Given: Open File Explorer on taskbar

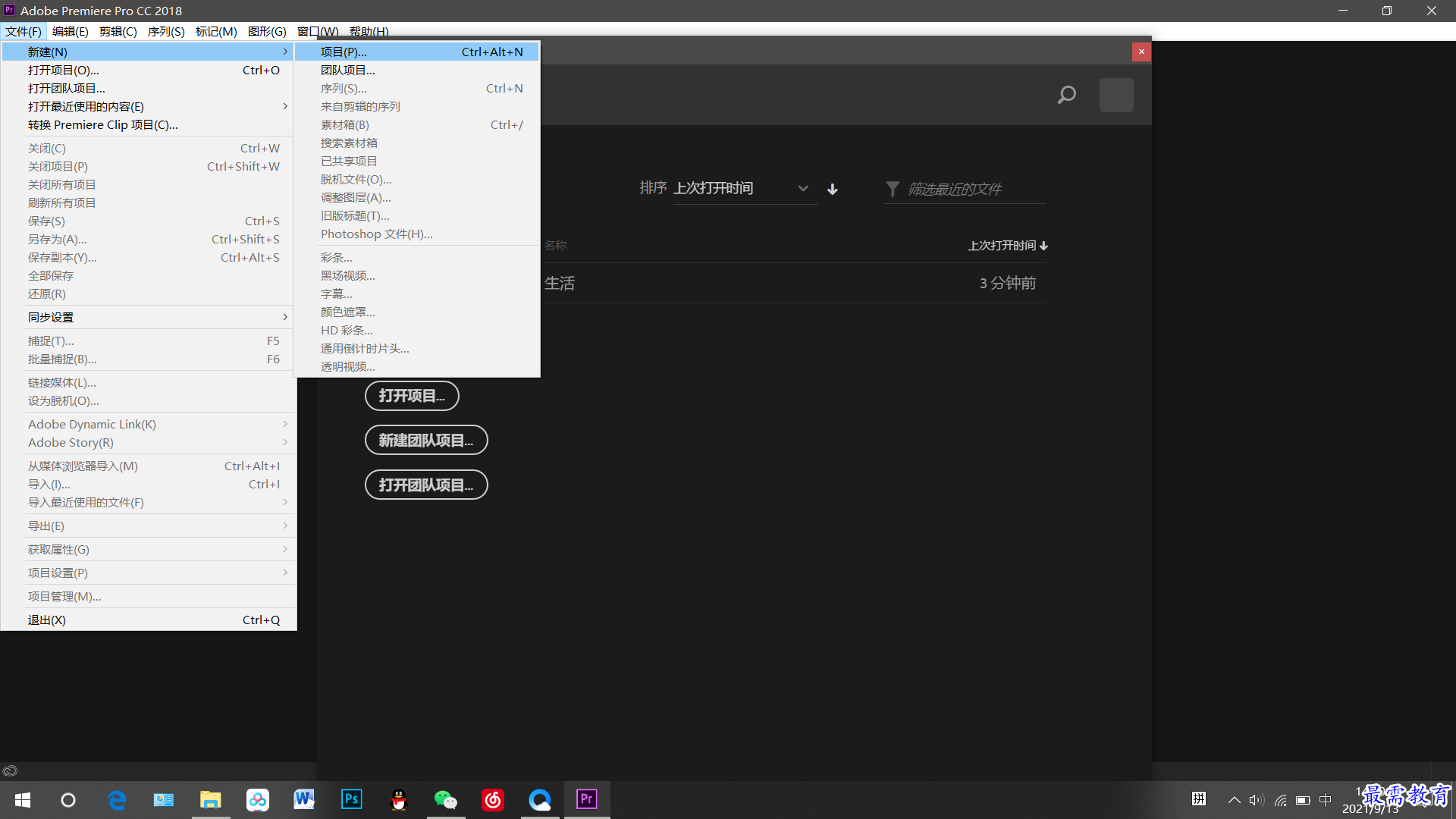Looking at the screenshot, I should 210,799.
